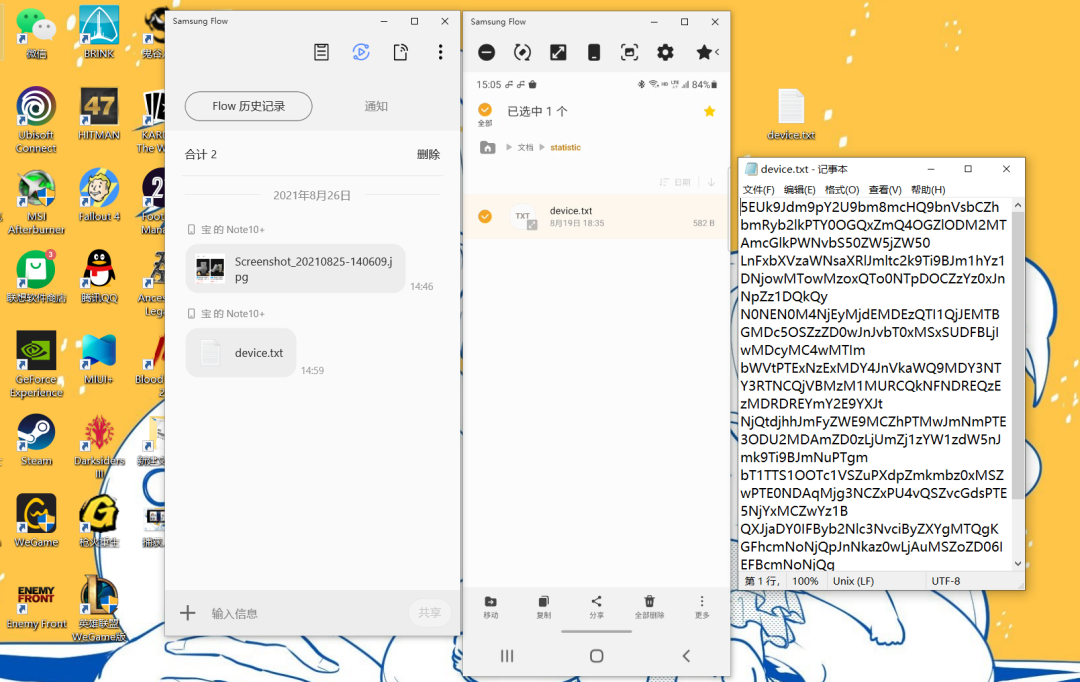This screenshot has height=682, width=1080.
Task: Open the clipboard list icon in Samsung Flow
Action: 321,52
